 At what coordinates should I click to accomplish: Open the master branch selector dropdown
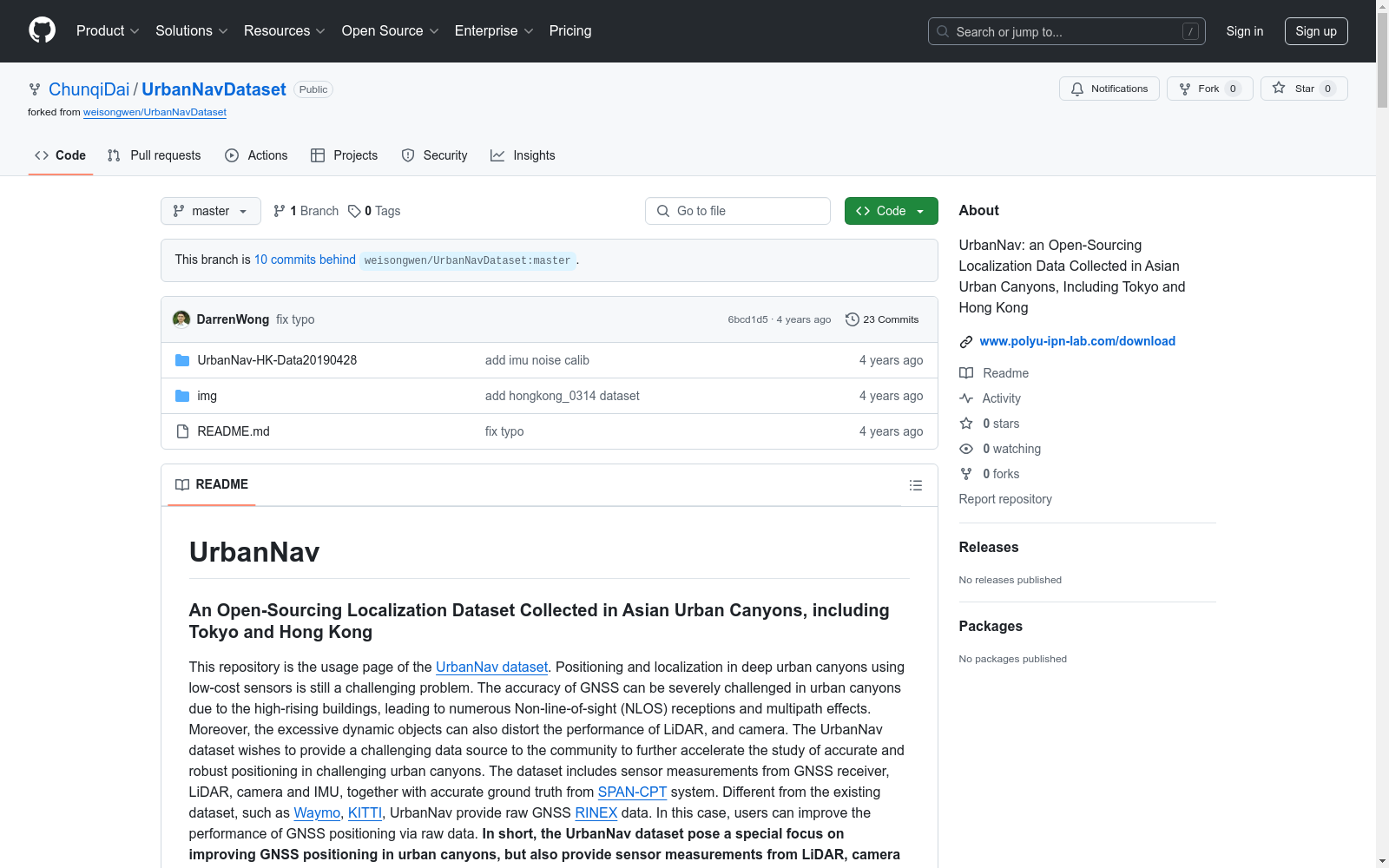coord(211,211)
